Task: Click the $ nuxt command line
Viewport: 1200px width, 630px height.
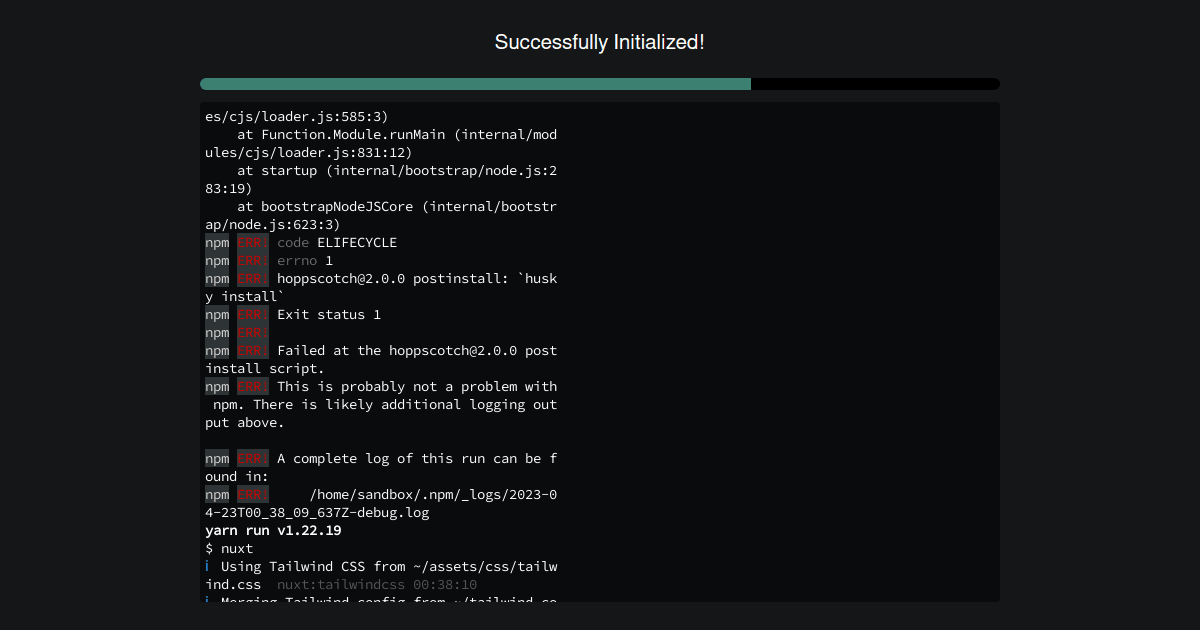Action: click(x=230, y=548)
